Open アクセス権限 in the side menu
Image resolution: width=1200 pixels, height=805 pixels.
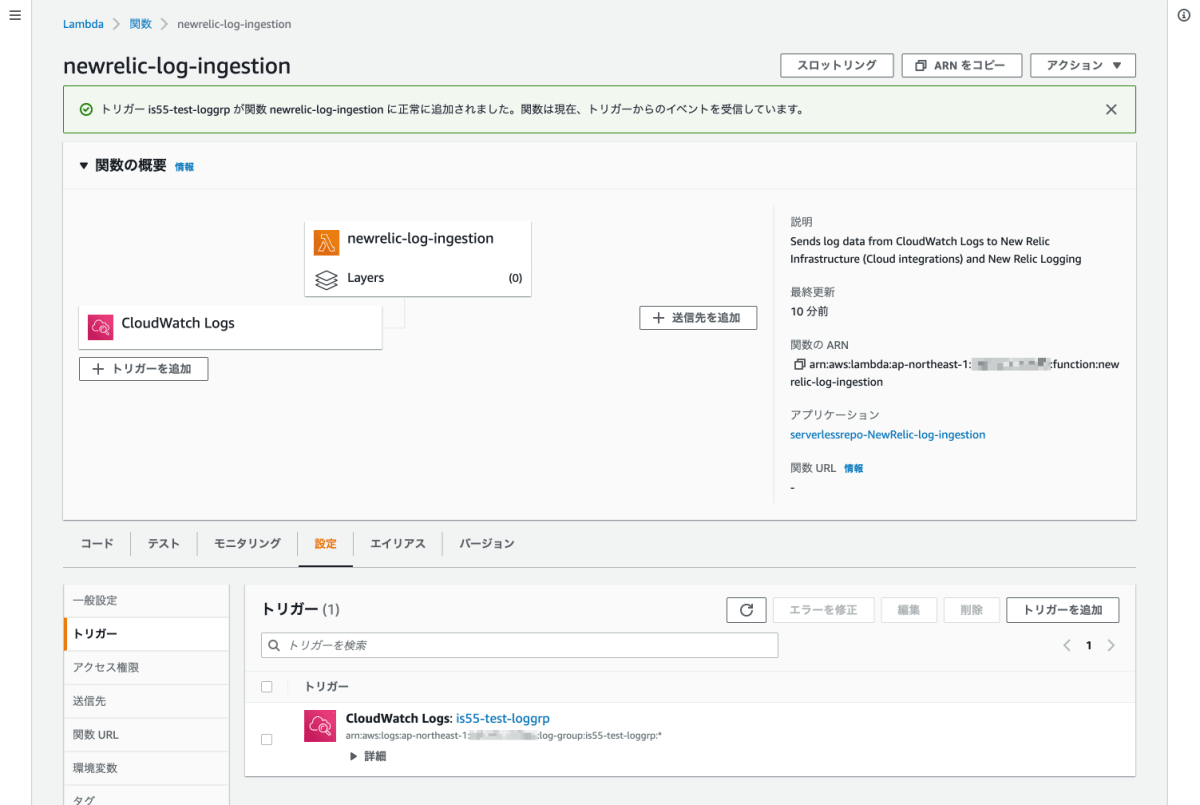pyautogui.click(x=146, y=667)
